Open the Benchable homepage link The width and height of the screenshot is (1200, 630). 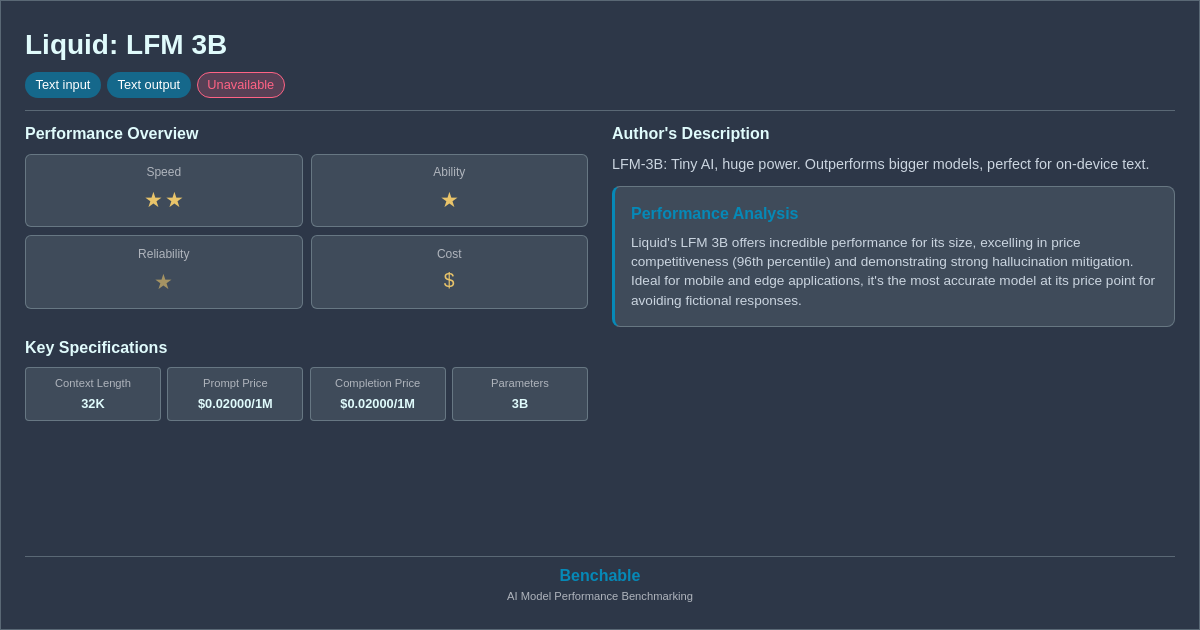[600, 575]
